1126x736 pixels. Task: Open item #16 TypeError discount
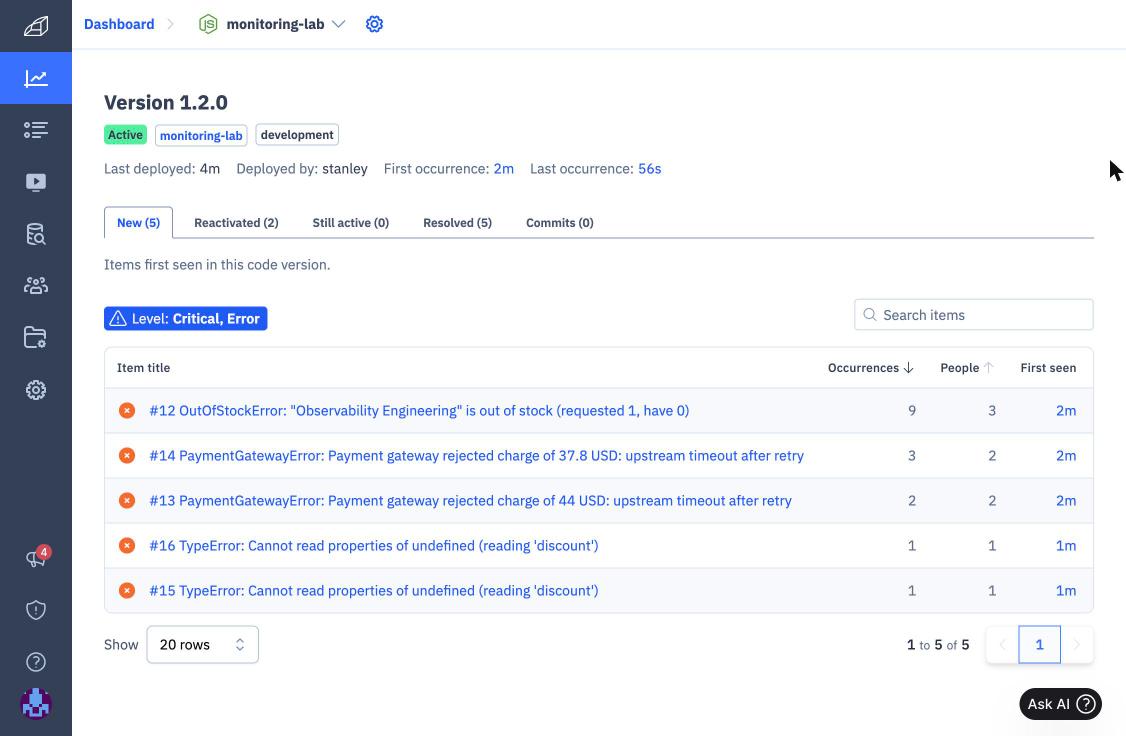374,546
